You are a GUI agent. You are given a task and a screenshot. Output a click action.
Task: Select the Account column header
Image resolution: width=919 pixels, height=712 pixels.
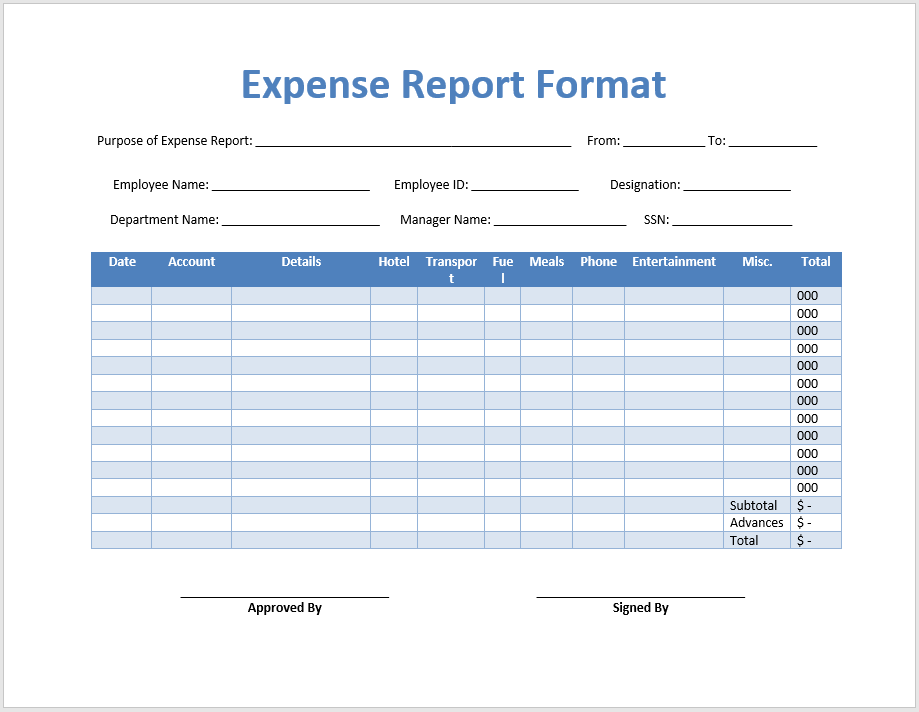[191, 262]
